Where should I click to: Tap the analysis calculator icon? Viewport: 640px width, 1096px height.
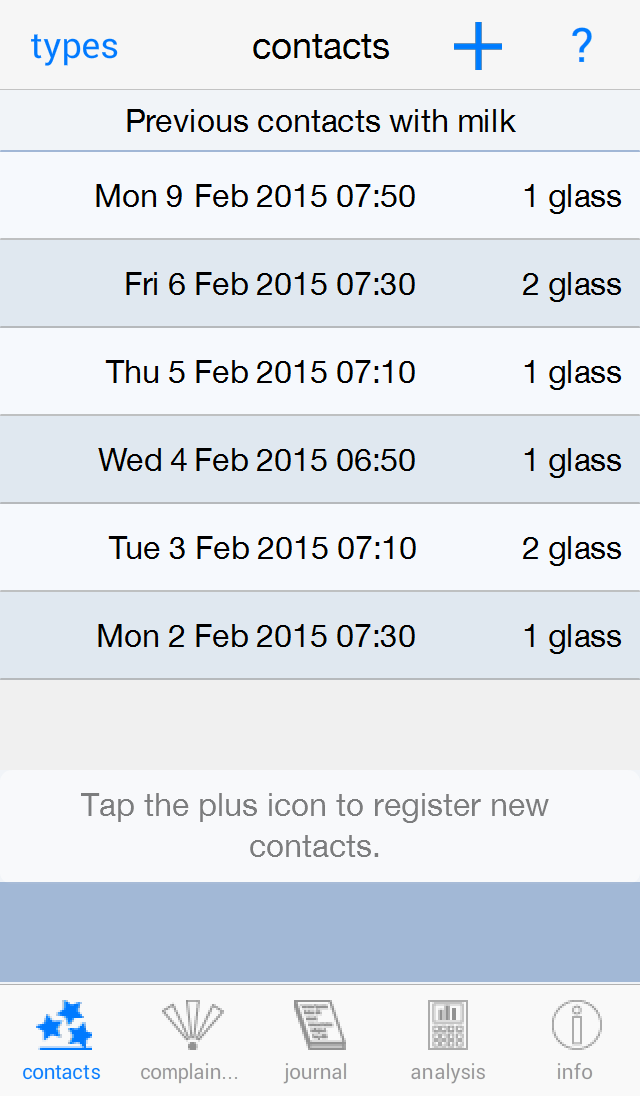coord(447,1026)
